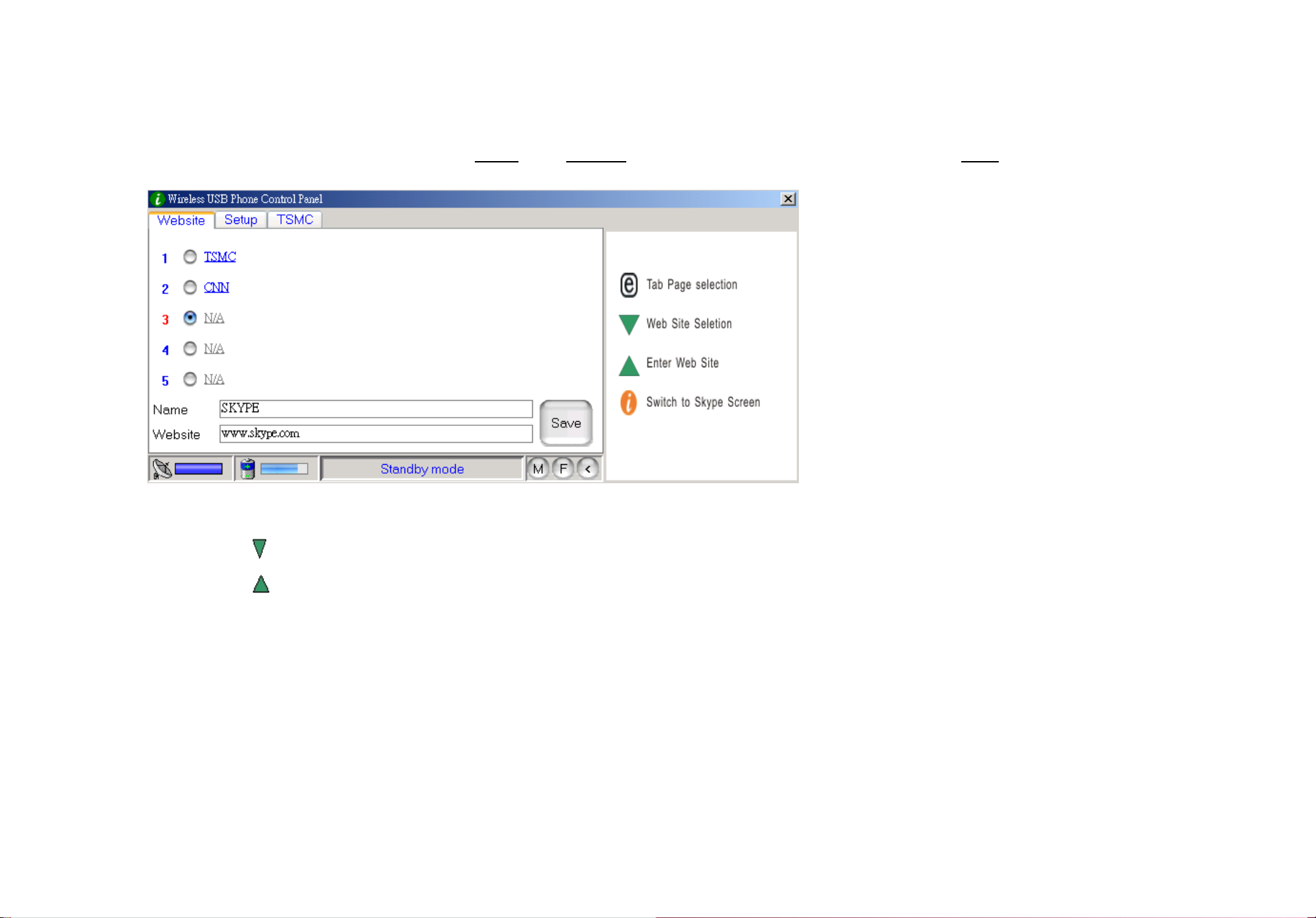Viewport: 1316px width, 918px height.
Task: Click the round M button
Action: click(538, 469)
